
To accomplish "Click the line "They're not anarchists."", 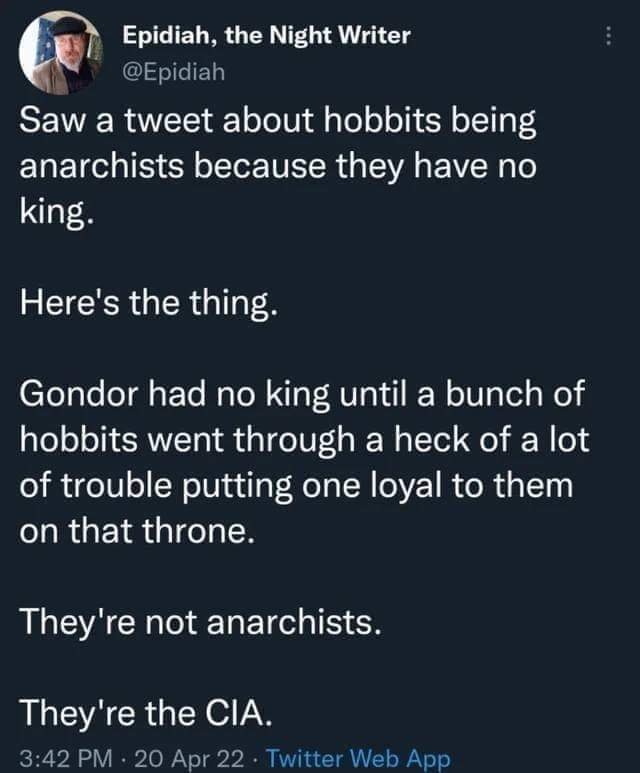I will point(201,621).
